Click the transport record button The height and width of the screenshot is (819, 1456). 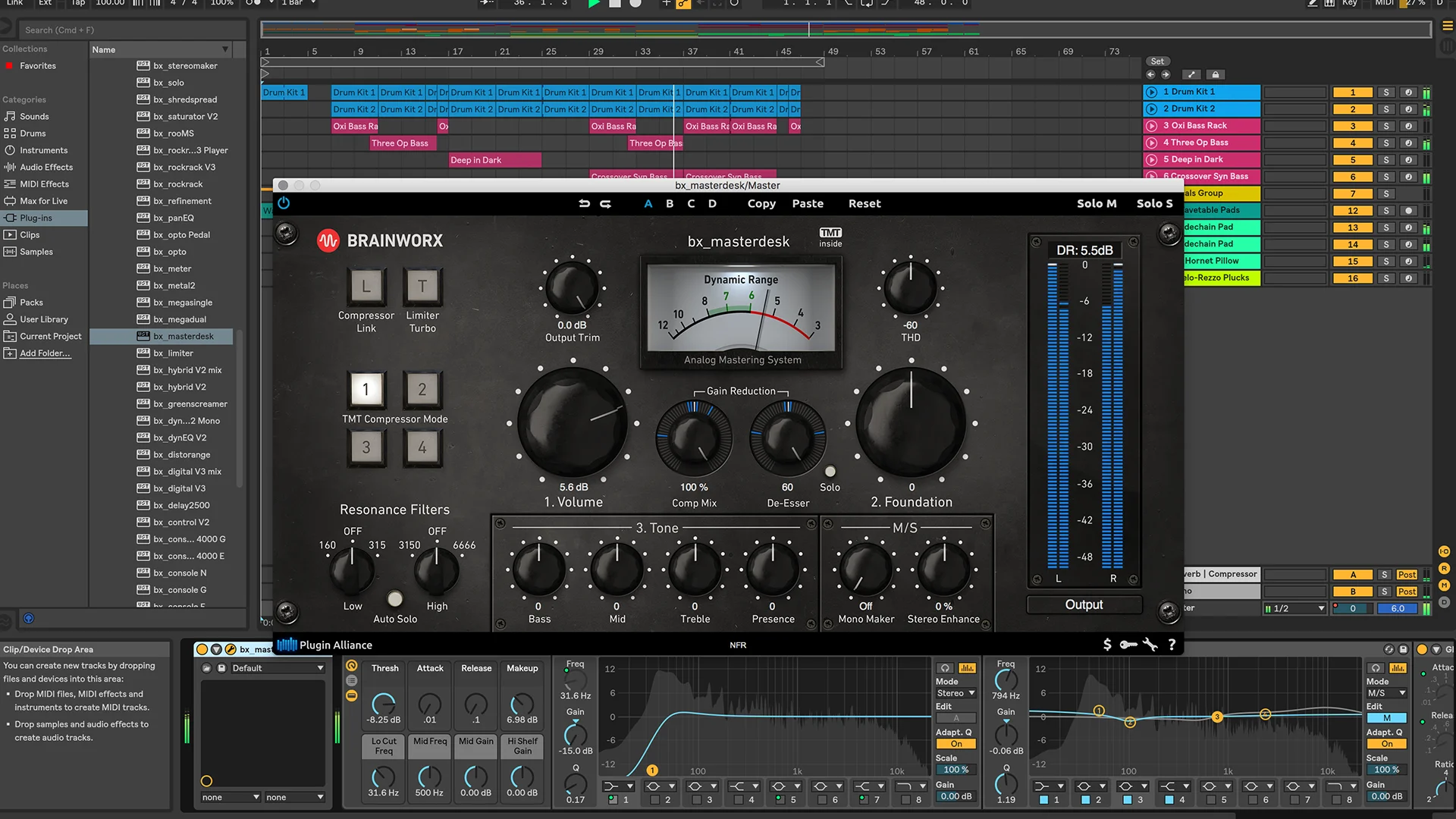[635, 3]
